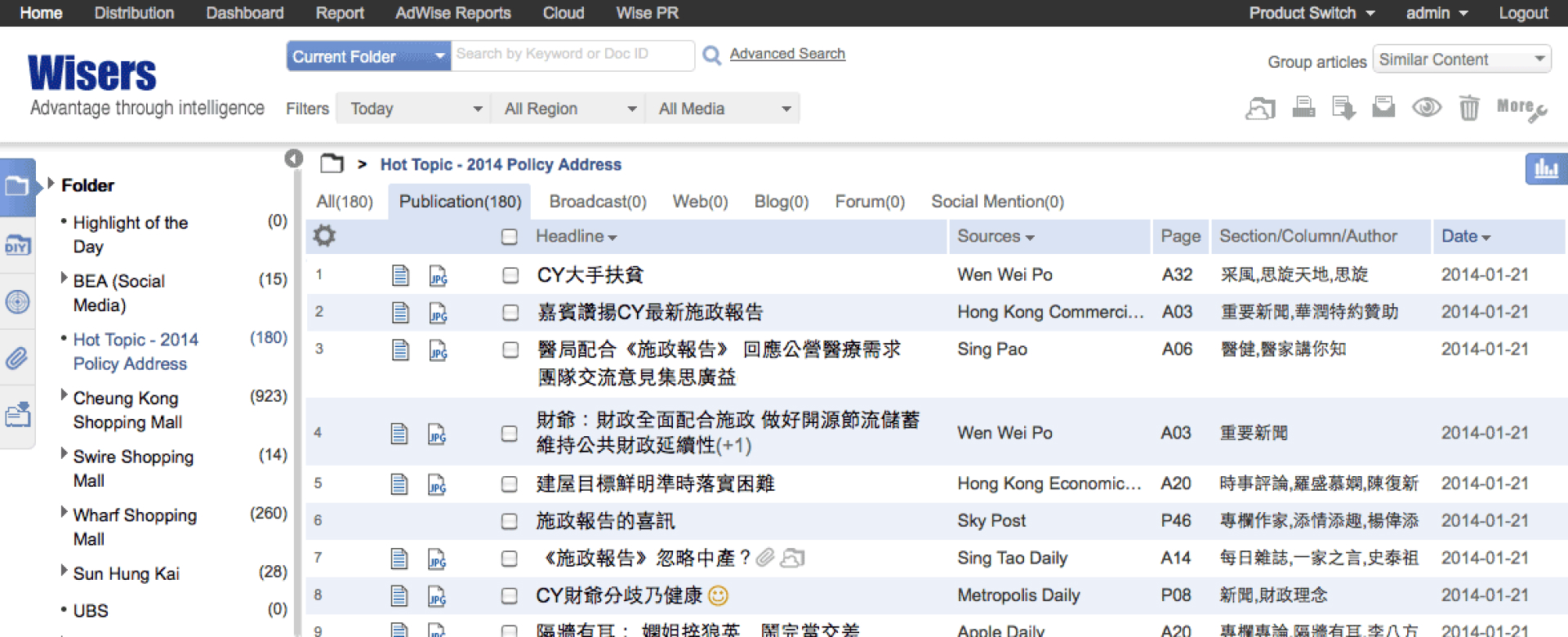
Task: Click the eye view icon in the toolbar
Action: (x=1427, y=108)
